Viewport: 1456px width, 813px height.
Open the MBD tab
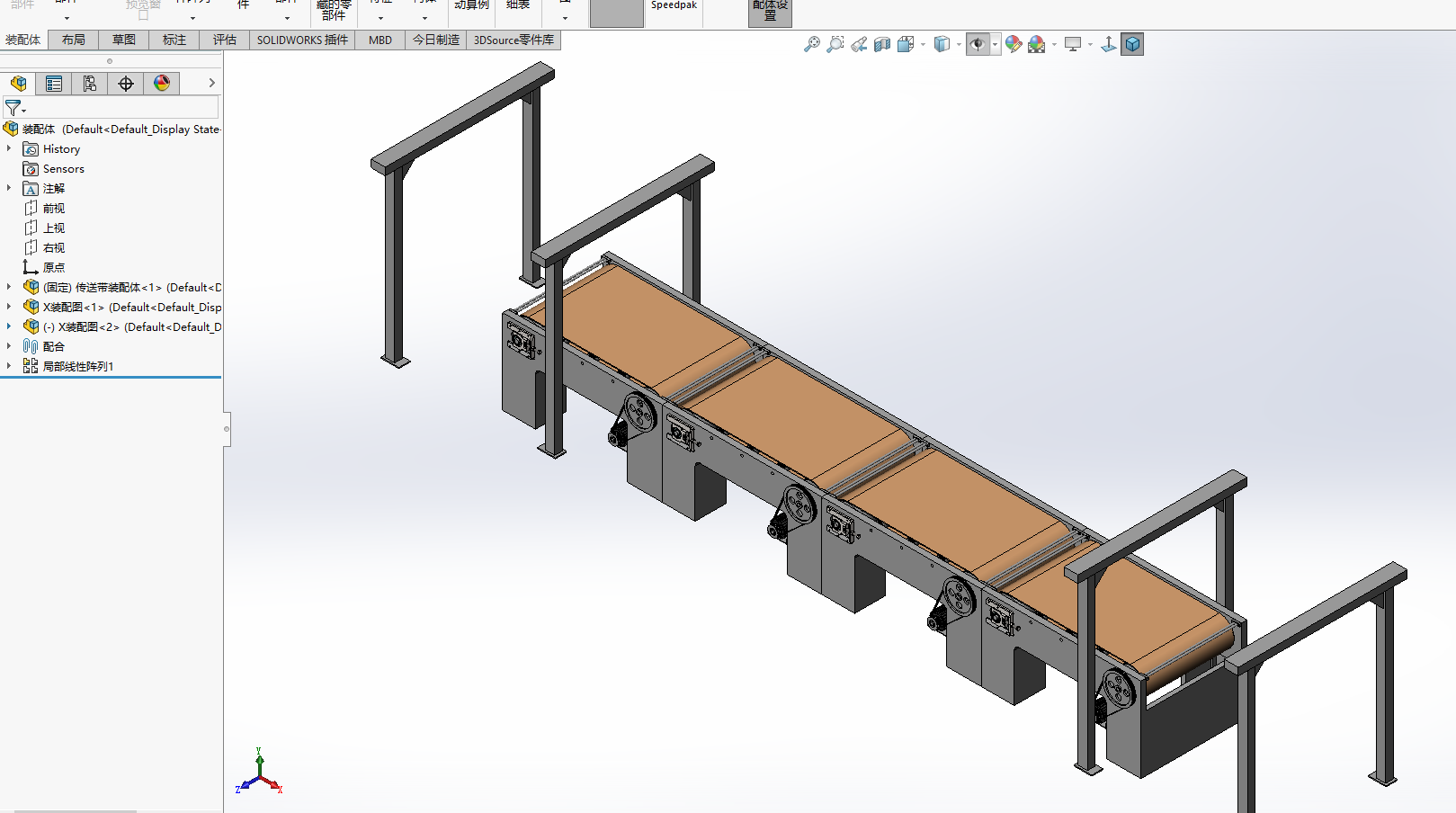(380, 40)
